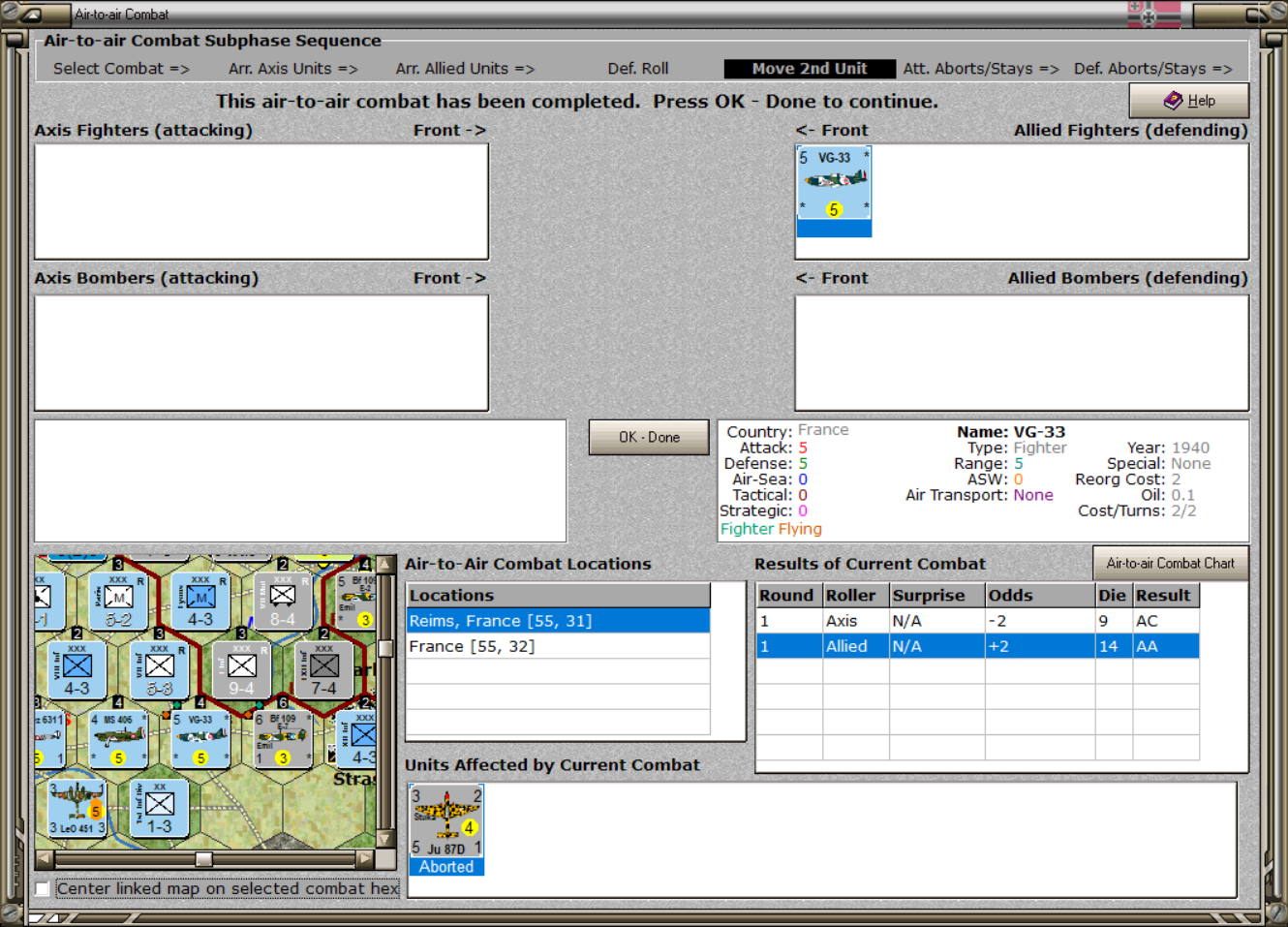Click the empty Allied Bombers defending box
The image size is (1288, 927).
click(x=1022, y=353)
